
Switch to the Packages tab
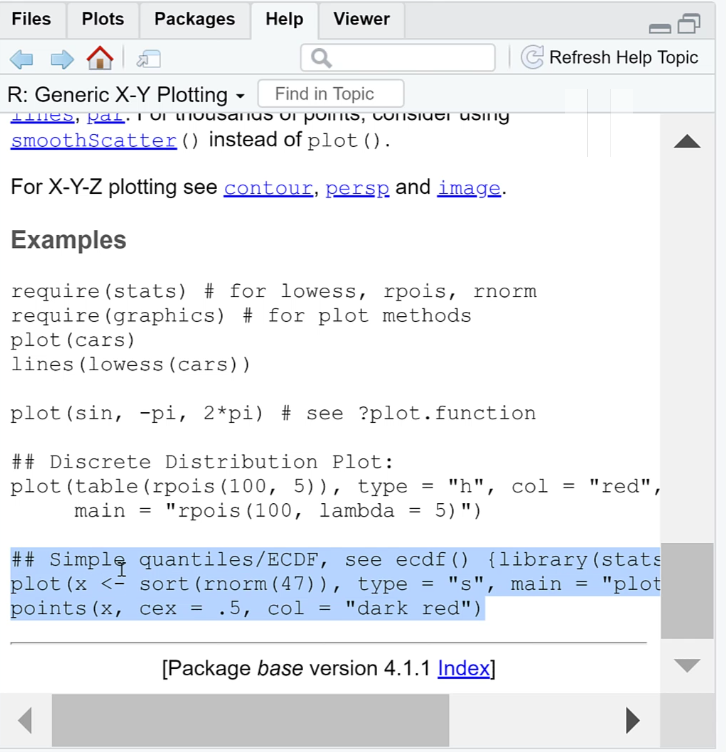point(194,19)
